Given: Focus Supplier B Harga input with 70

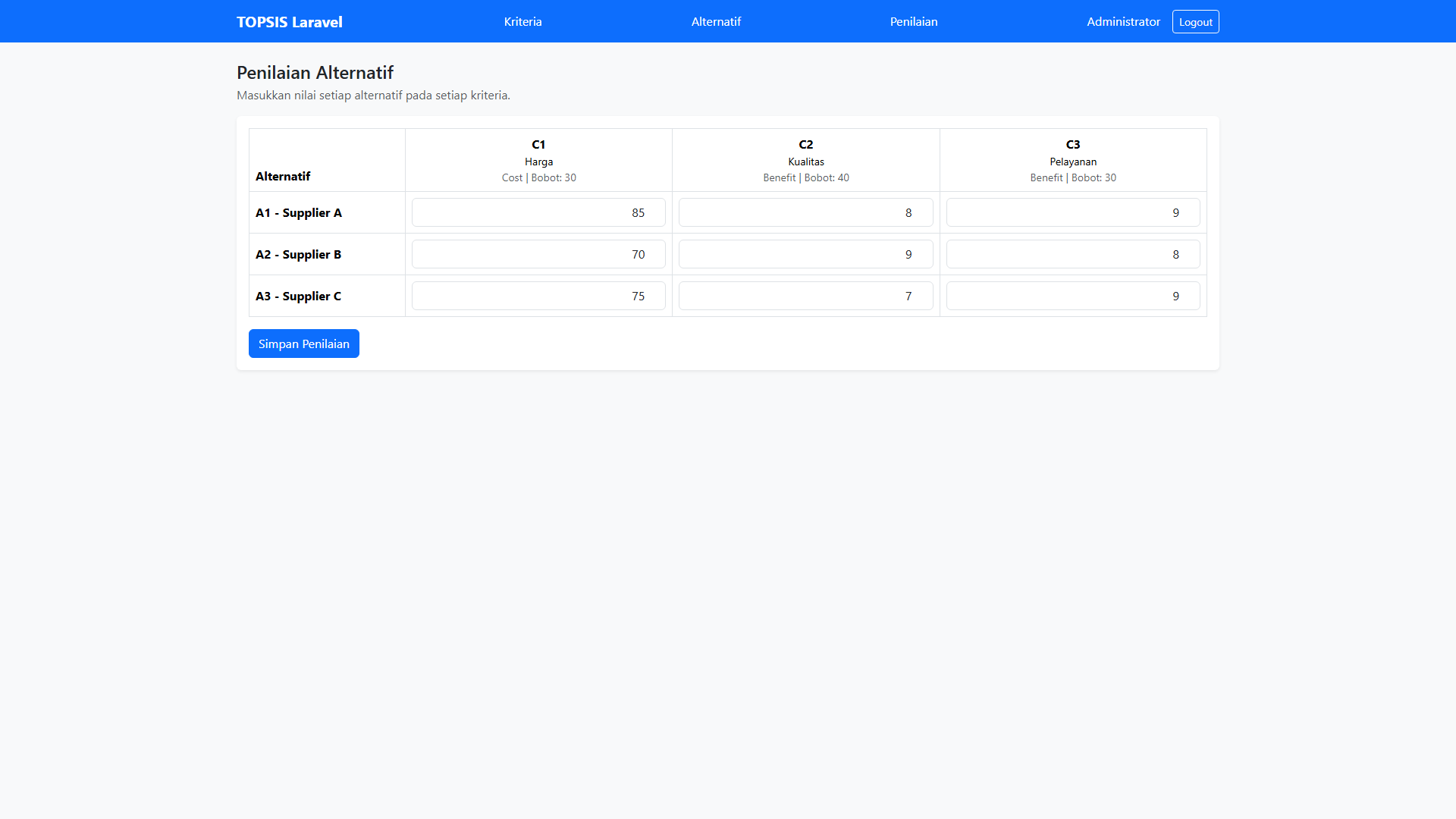Looking at the screenshot, I should [x=538, y=254].
